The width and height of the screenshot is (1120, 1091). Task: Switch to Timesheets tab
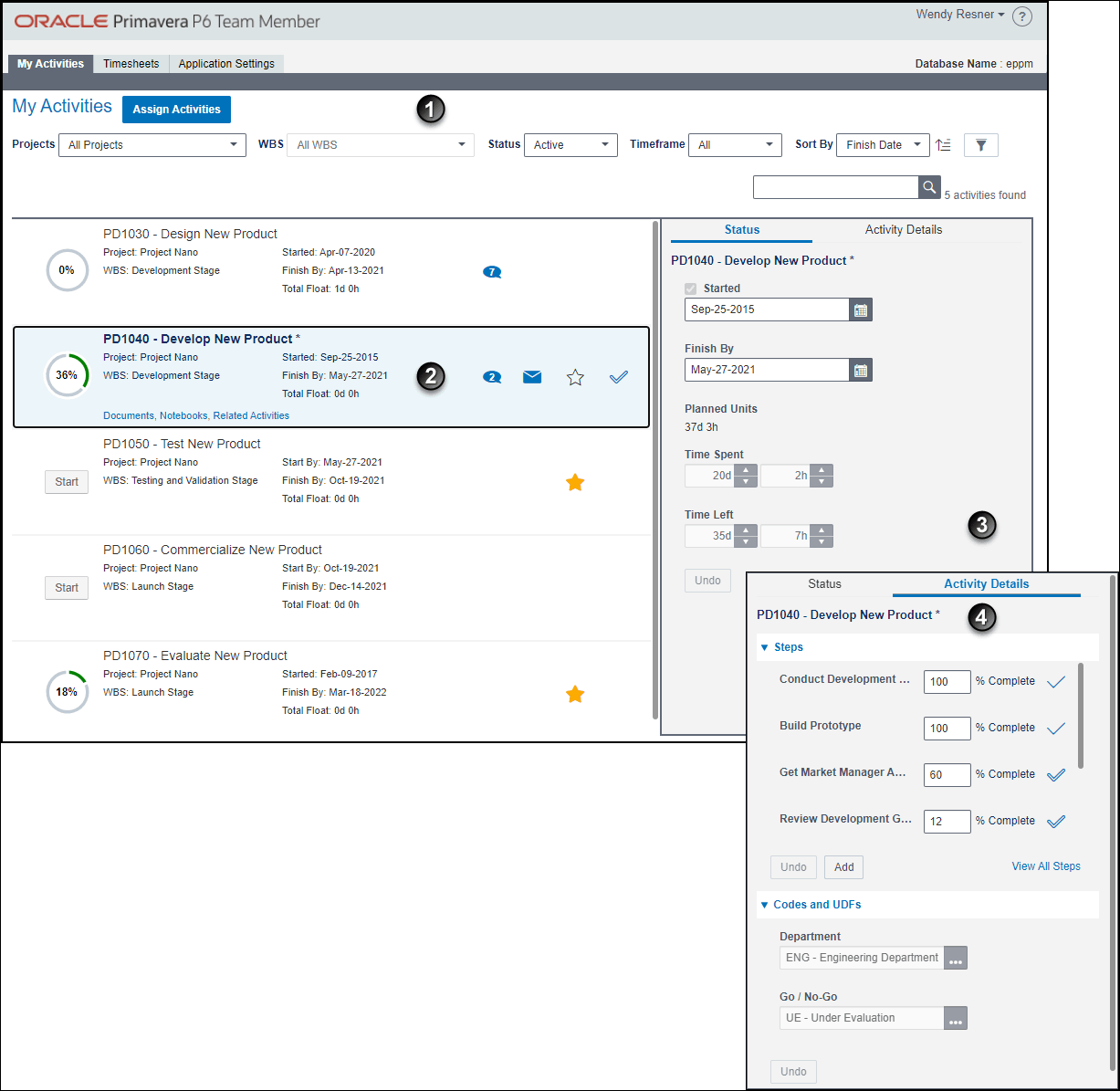point(131,64)
